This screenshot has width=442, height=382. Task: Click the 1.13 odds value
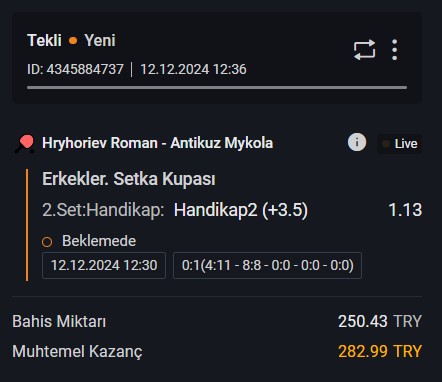[405, 210]
